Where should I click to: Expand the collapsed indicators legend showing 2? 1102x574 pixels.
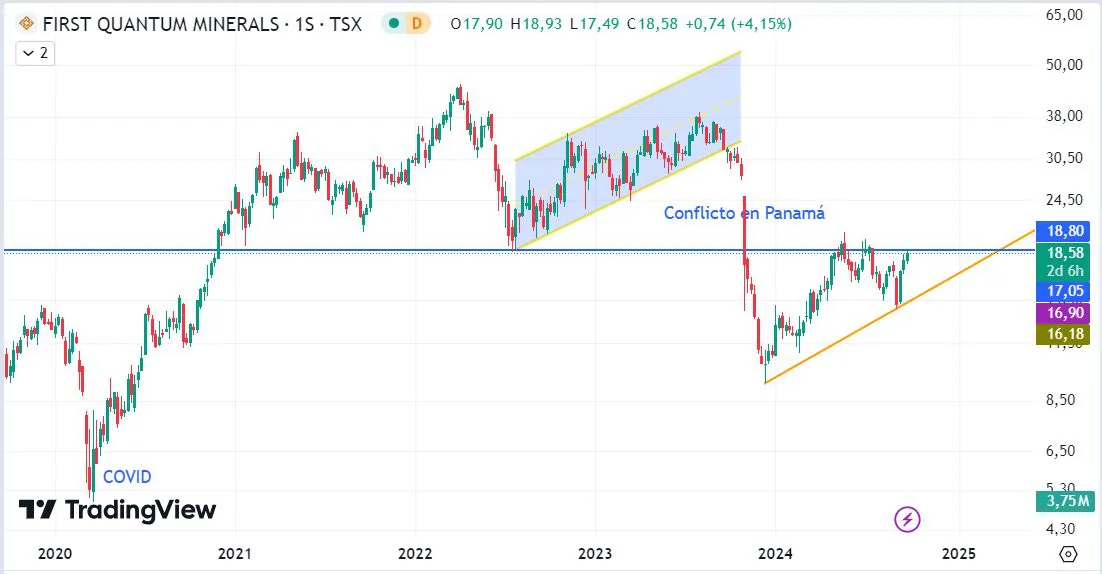click(x=34, y=53)
